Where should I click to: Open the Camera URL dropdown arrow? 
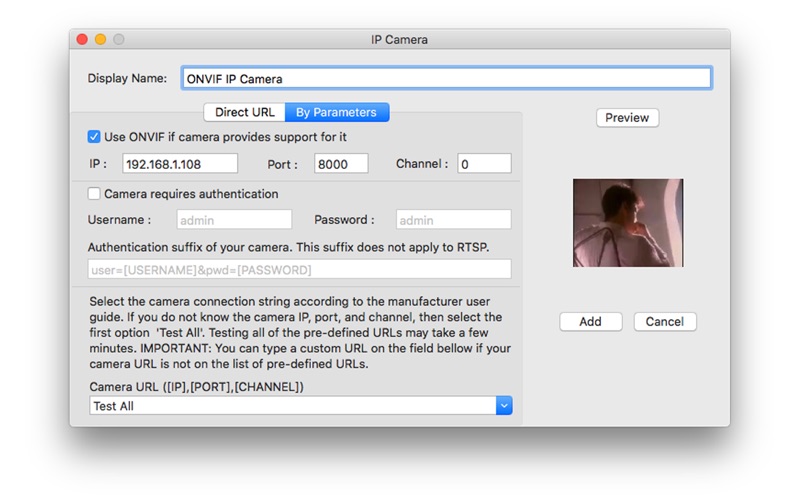coord(504,406)
